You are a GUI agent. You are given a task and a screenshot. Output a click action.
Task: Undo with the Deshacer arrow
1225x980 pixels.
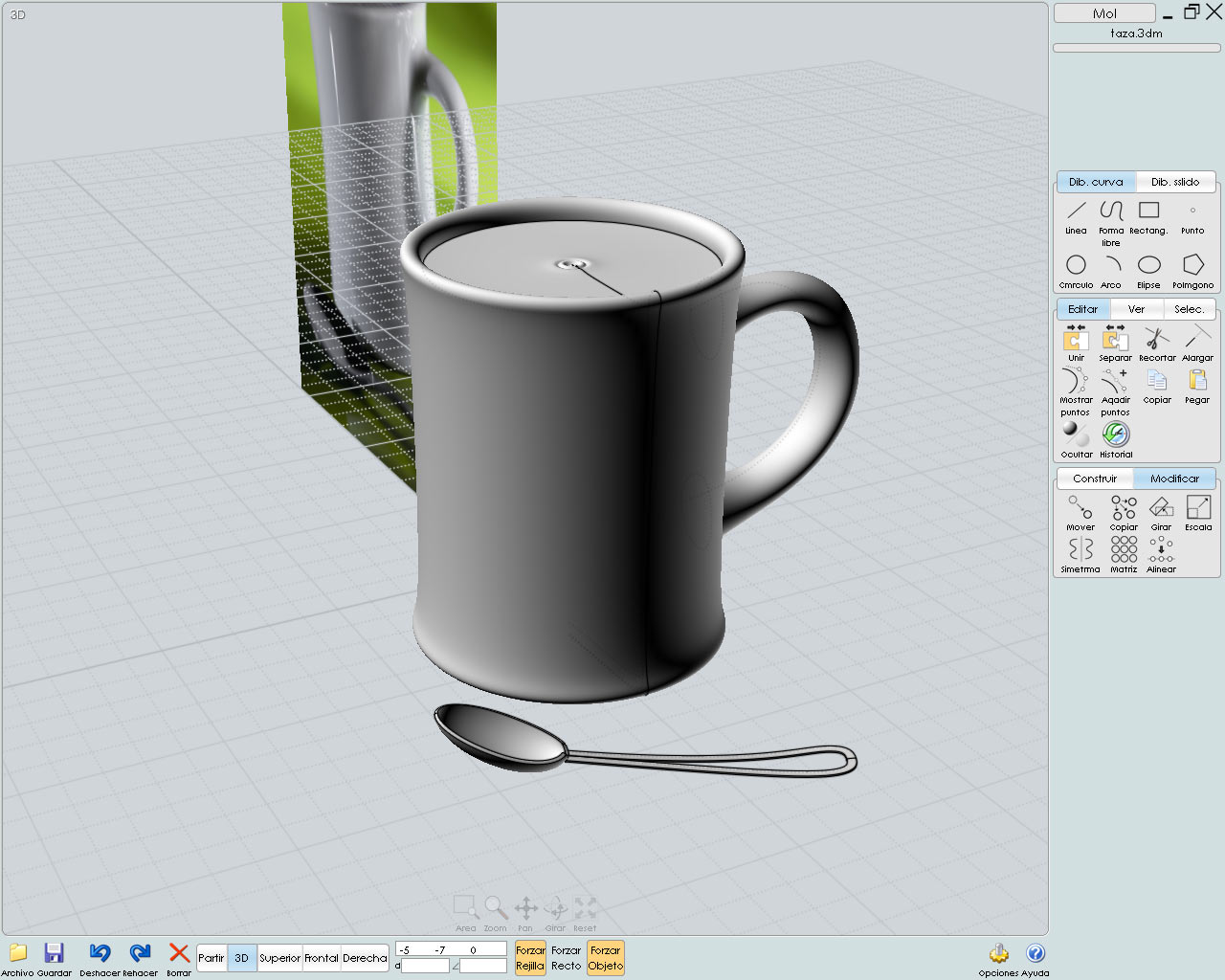(100, 959)
